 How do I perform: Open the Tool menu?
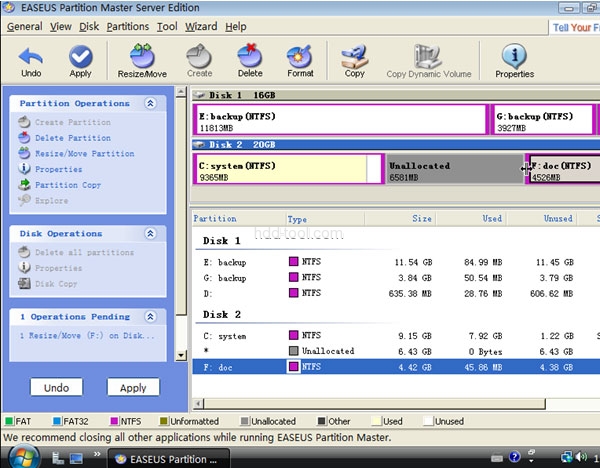tap(167, 27)
